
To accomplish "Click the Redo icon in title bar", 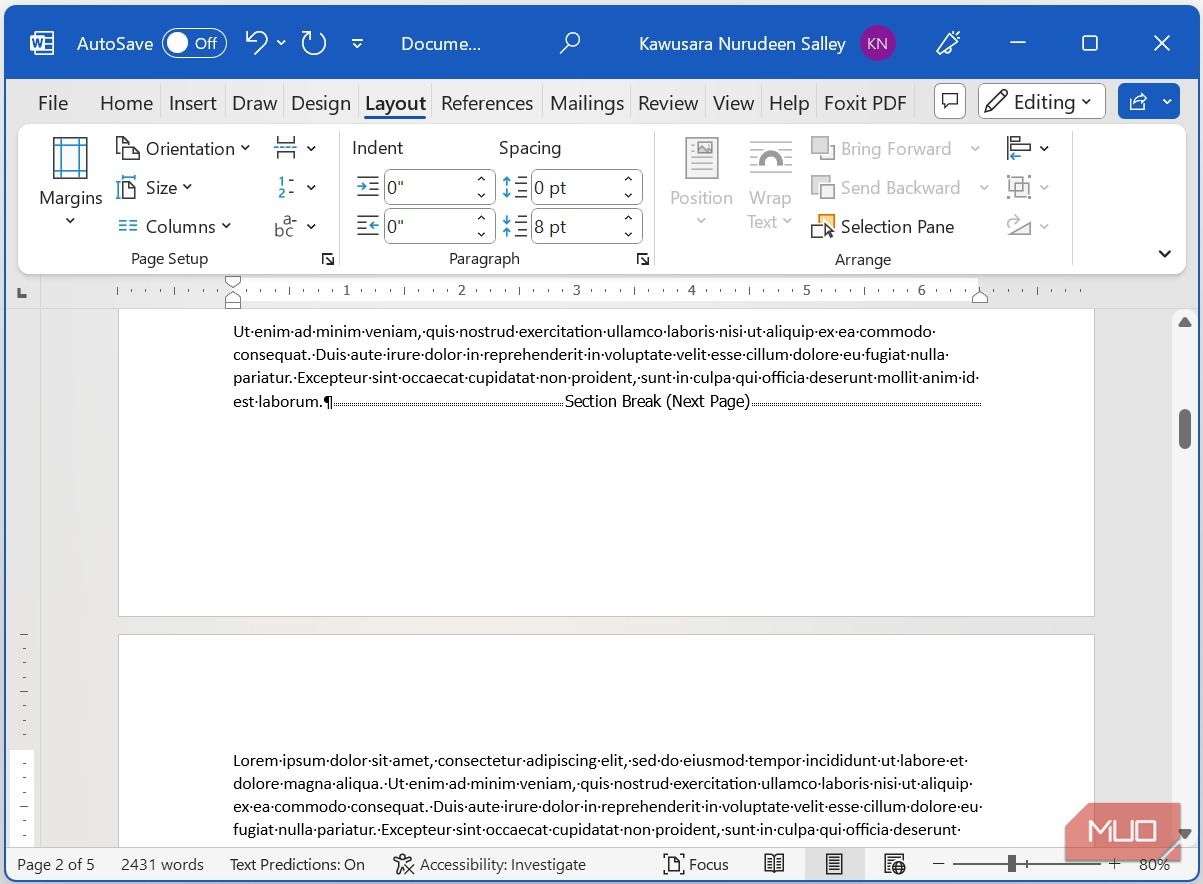I will tap(314, 43).
